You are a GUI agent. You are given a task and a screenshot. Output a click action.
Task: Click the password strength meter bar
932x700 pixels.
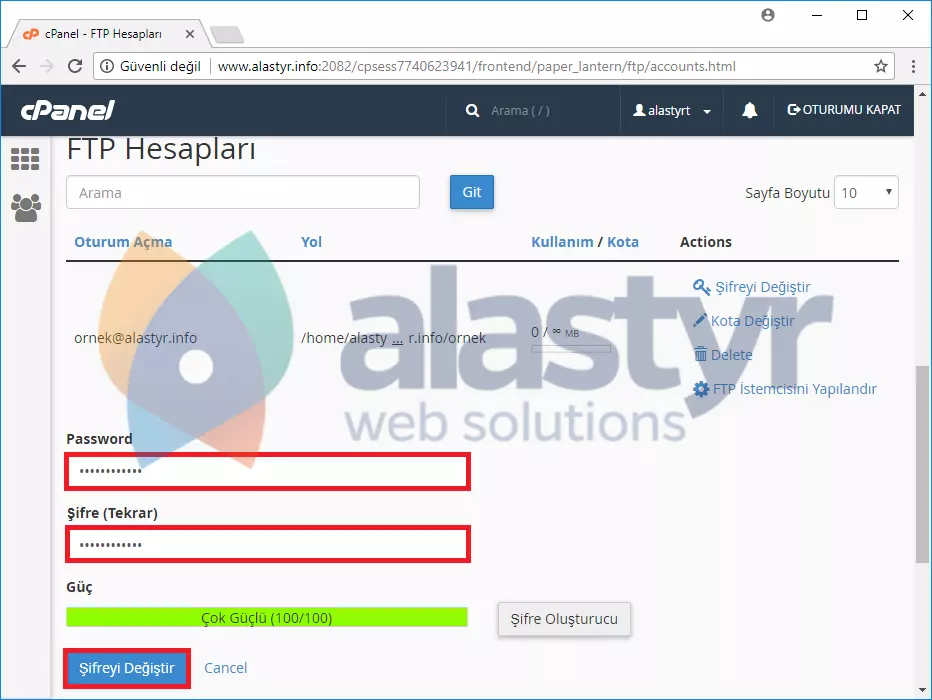pyautogui.click(x=267, y=618)
